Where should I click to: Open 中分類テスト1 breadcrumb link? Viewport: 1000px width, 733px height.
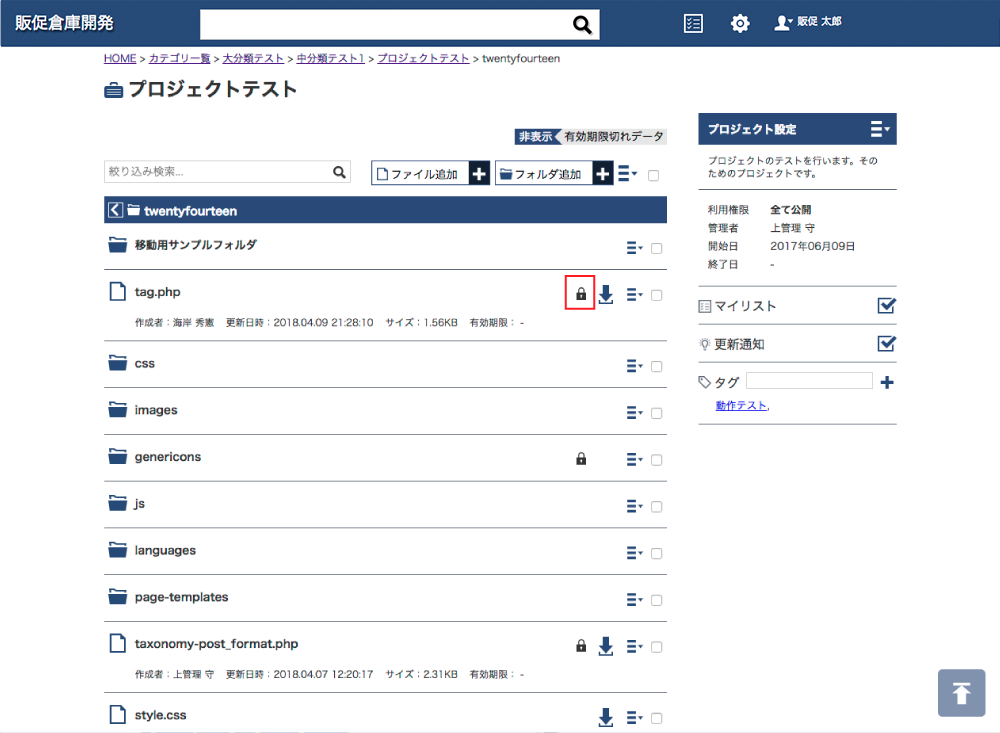pos(330,58)
